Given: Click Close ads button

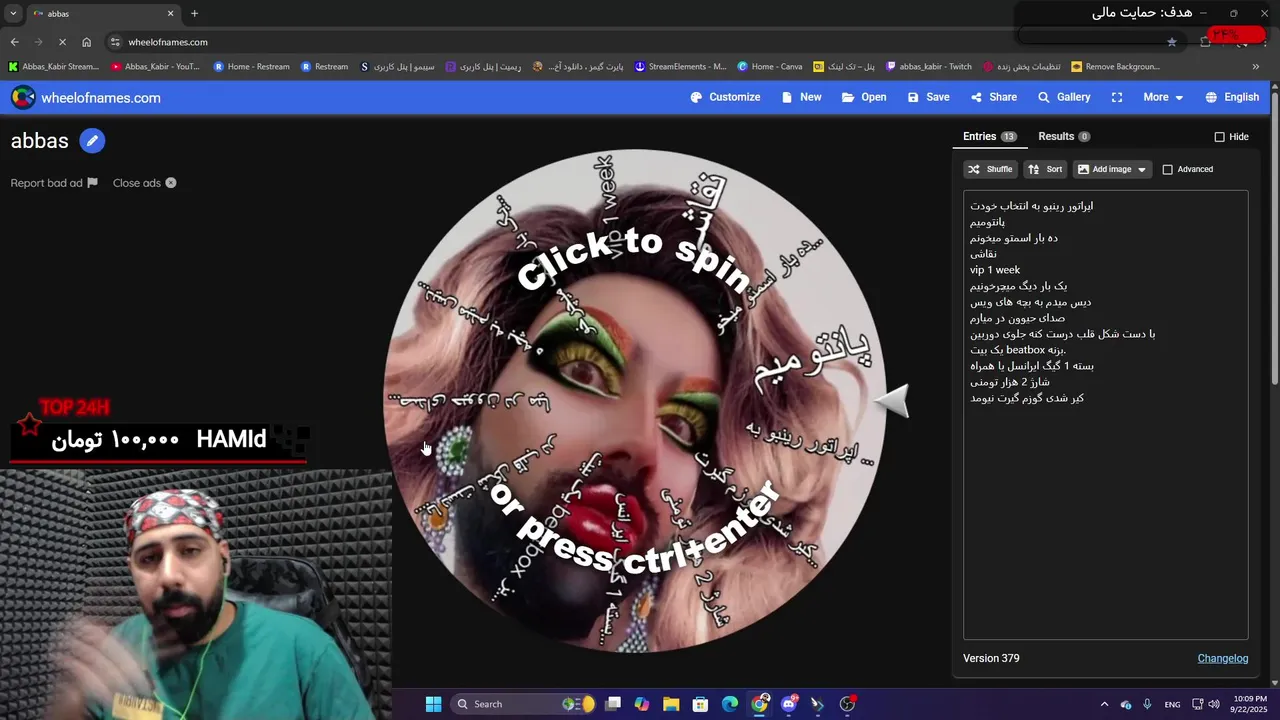Looking at the screenshot, I should pos(144,183).
